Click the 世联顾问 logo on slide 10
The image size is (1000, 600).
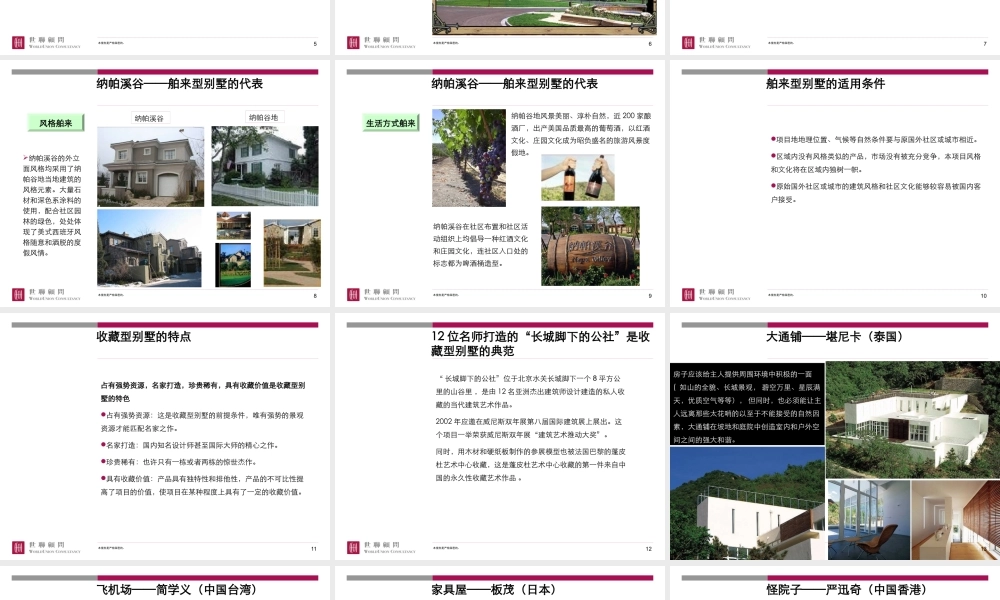(716, 294)
